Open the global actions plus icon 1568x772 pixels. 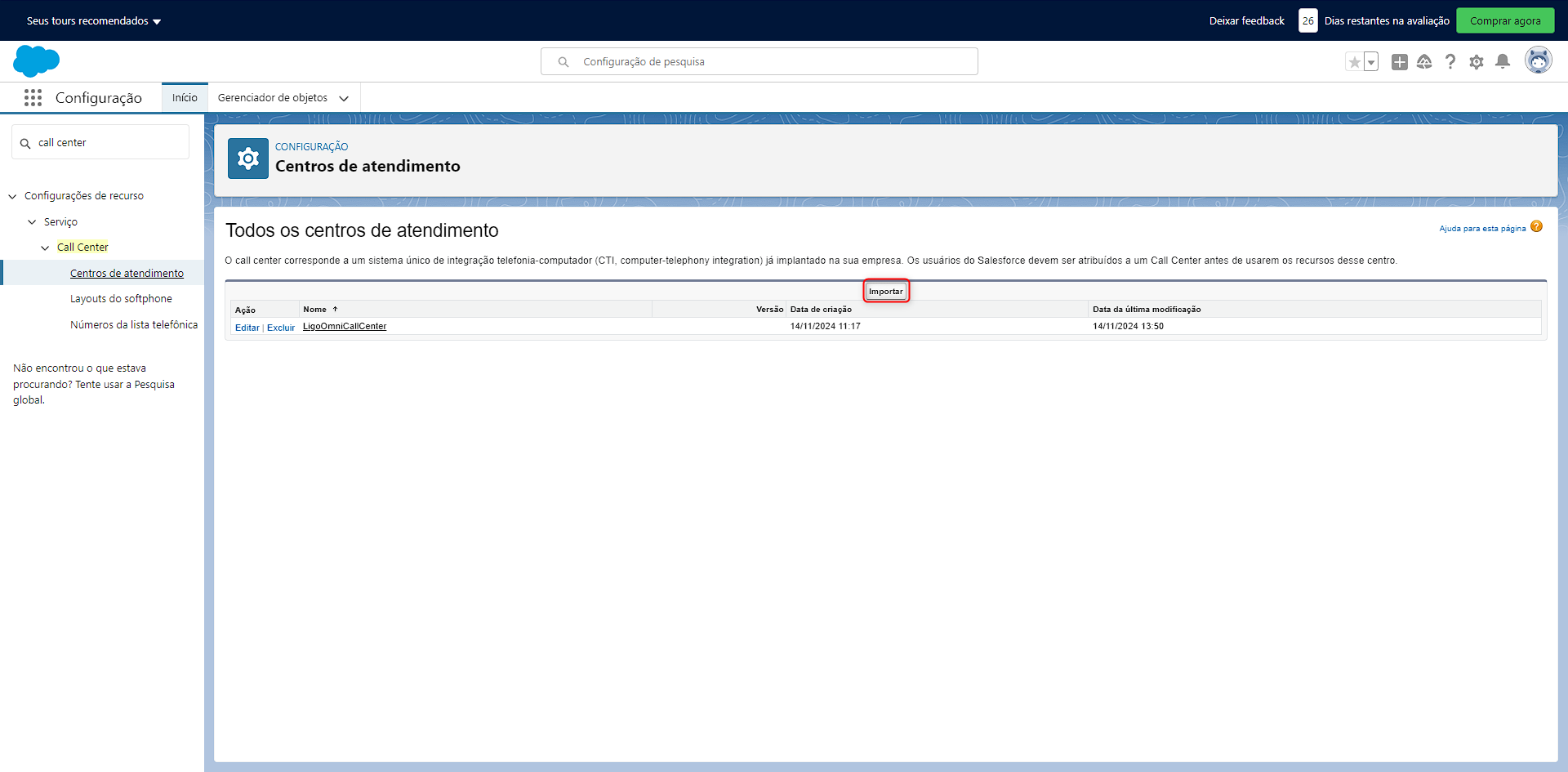1400,62
